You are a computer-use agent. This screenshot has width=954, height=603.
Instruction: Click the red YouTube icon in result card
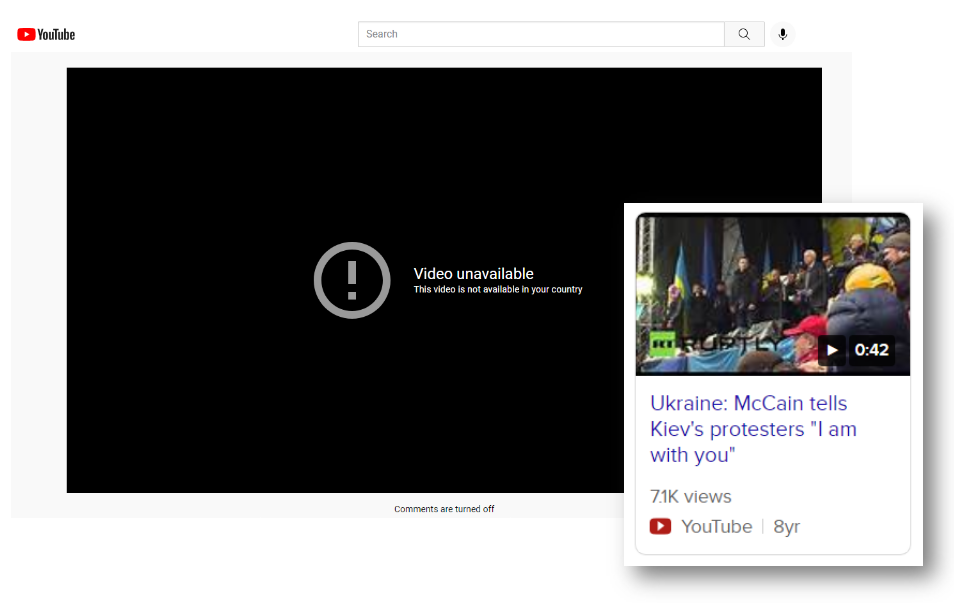tap(660, 526)
